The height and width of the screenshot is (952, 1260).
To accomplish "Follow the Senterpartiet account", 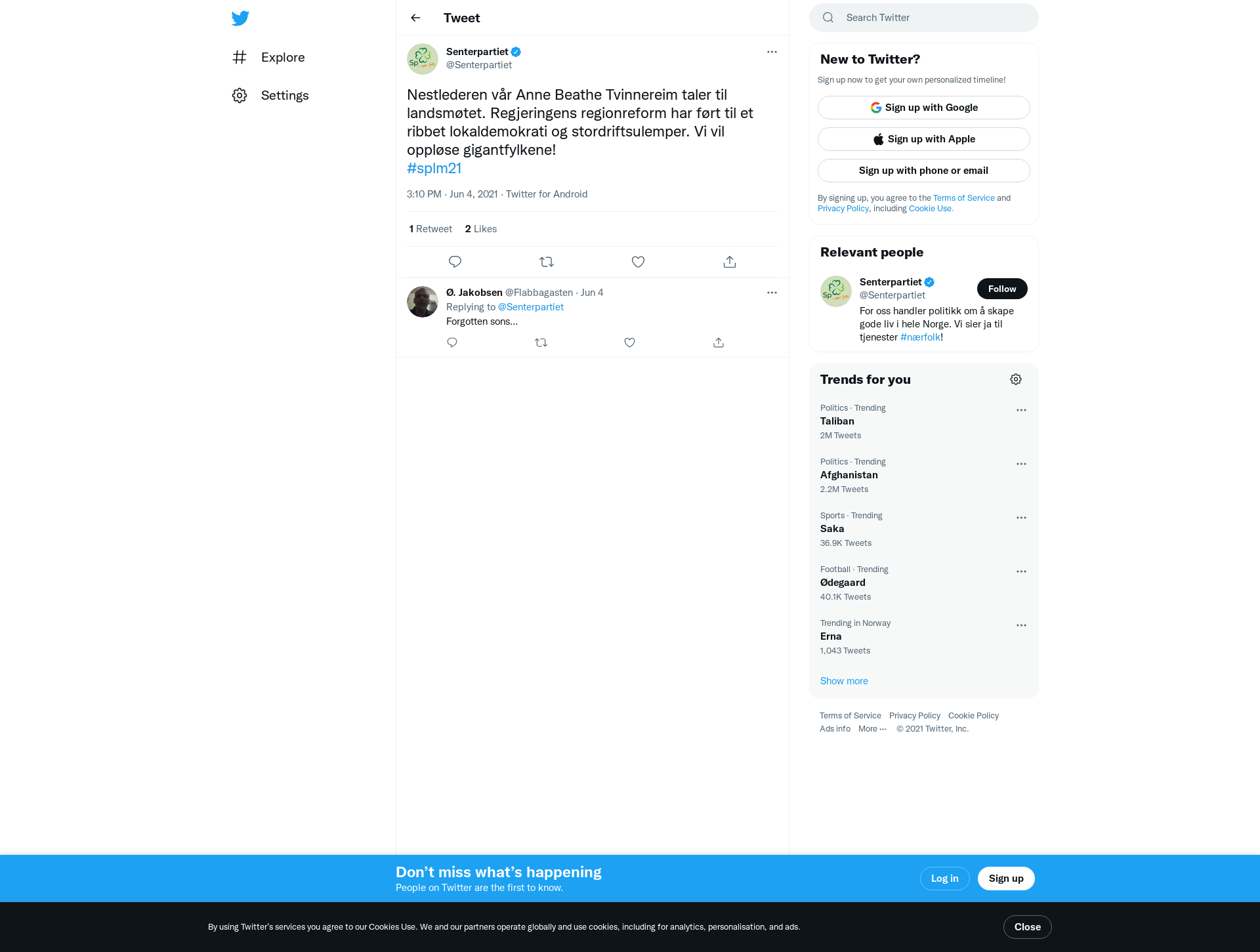I will (1002, 289).
